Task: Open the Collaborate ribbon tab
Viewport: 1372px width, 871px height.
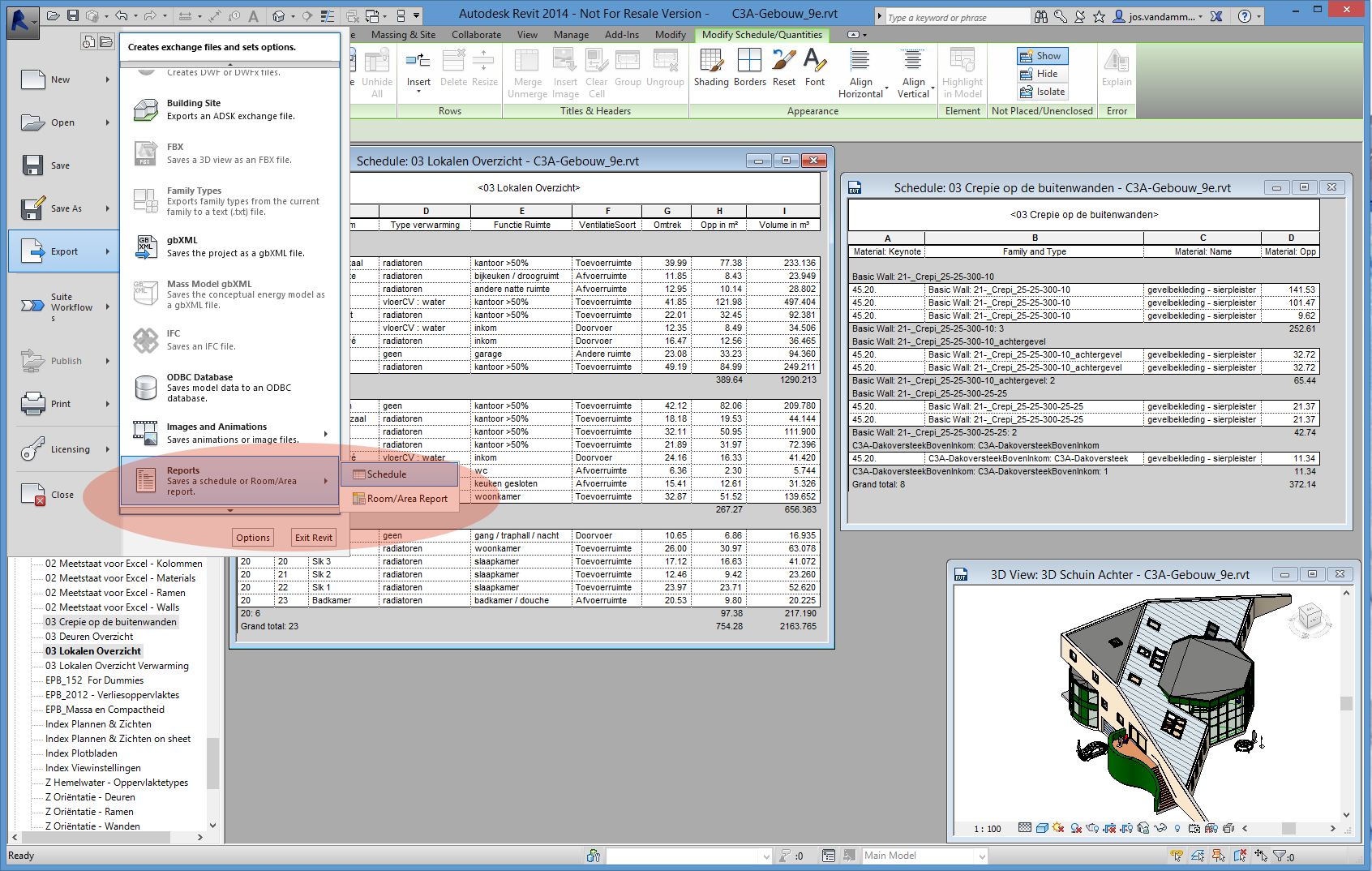Action: (476, 35)
